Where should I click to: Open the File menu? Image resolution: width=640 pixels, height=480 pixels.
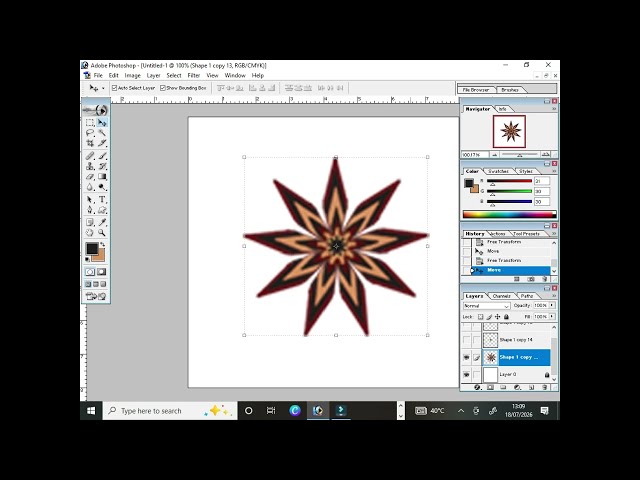point(98,76)
